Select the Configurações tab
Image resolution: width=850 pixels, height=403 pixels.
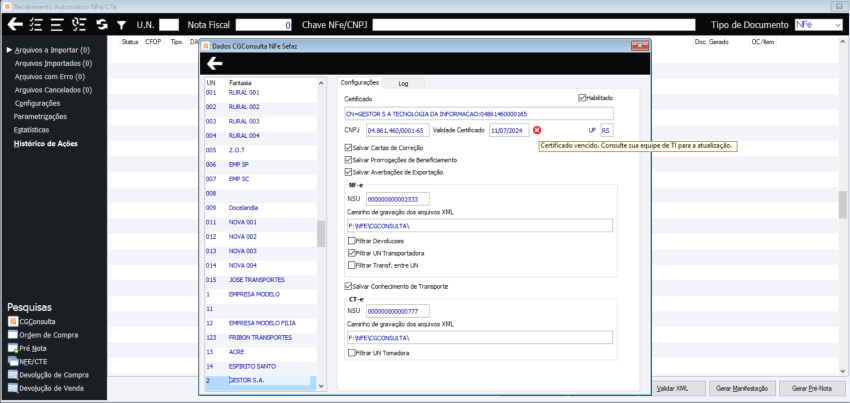pos(359,83)
